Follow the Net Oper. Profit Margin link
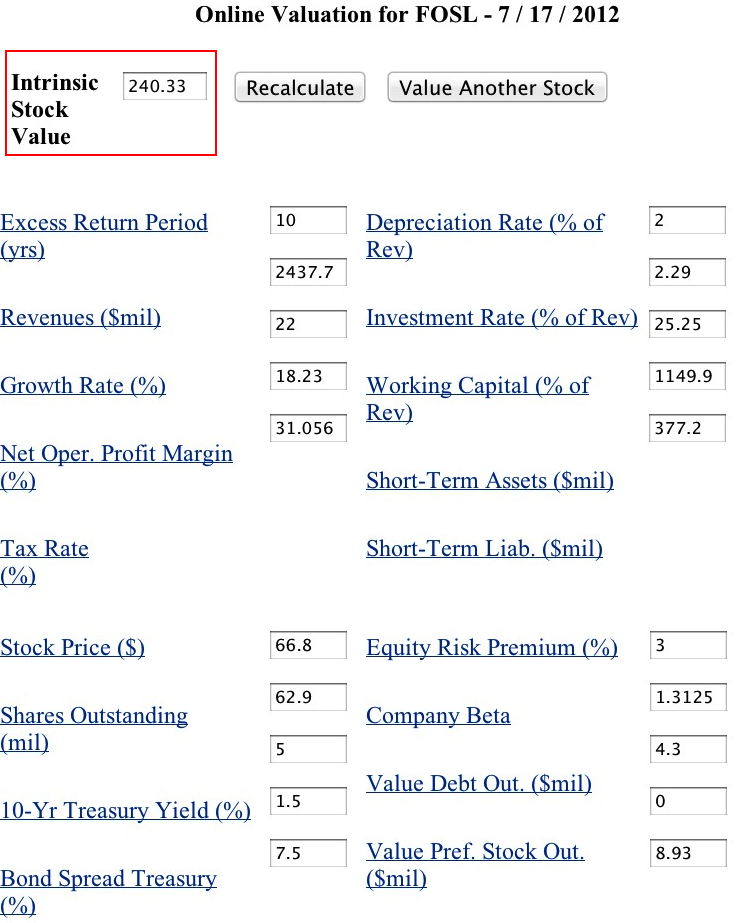737x923 pixels. click(x=116, y=454)
